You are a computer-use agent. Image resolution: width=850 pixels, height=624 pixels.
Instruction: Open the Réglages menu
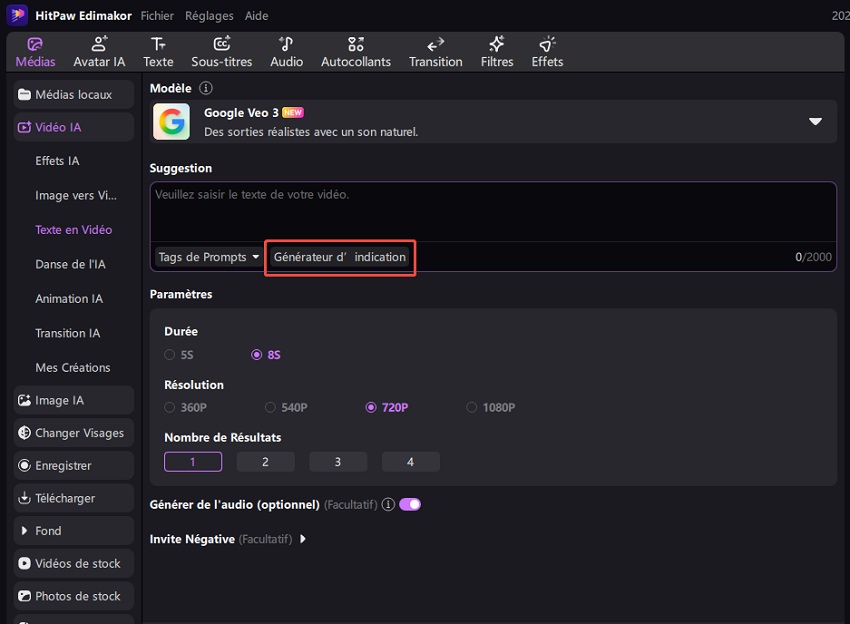click(209, 16)
